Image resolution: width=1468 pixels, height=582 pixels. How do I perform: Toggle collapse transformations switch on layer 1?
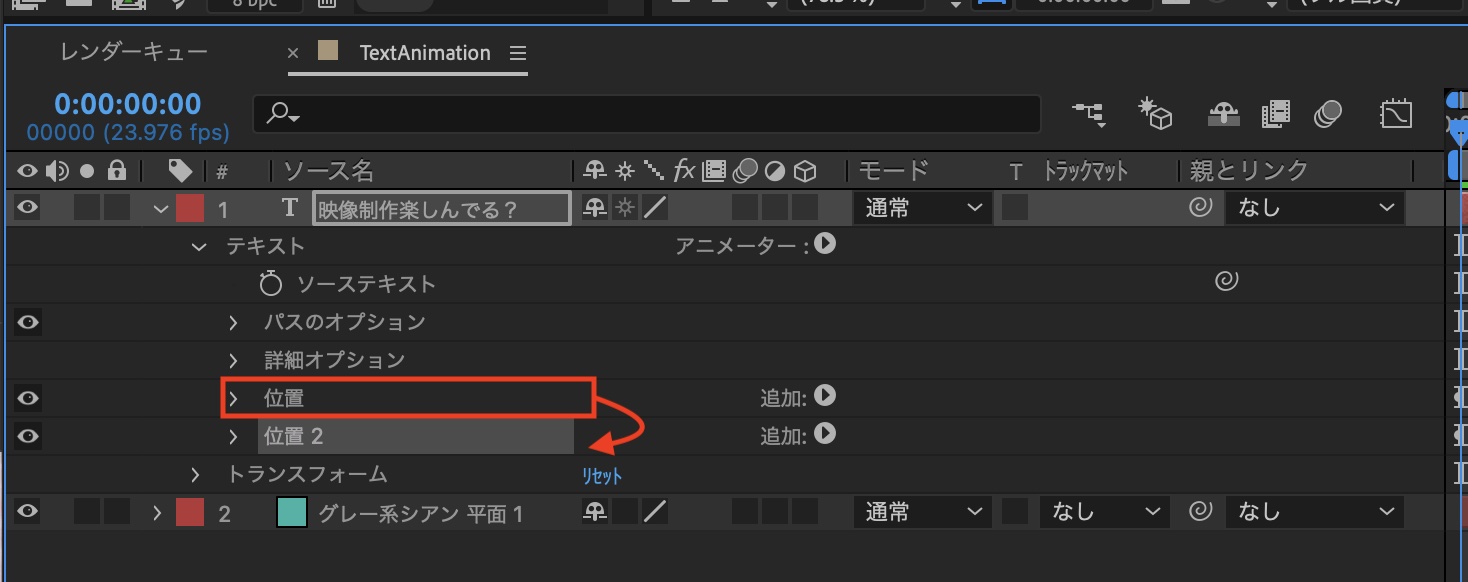[x=625, y=208]
